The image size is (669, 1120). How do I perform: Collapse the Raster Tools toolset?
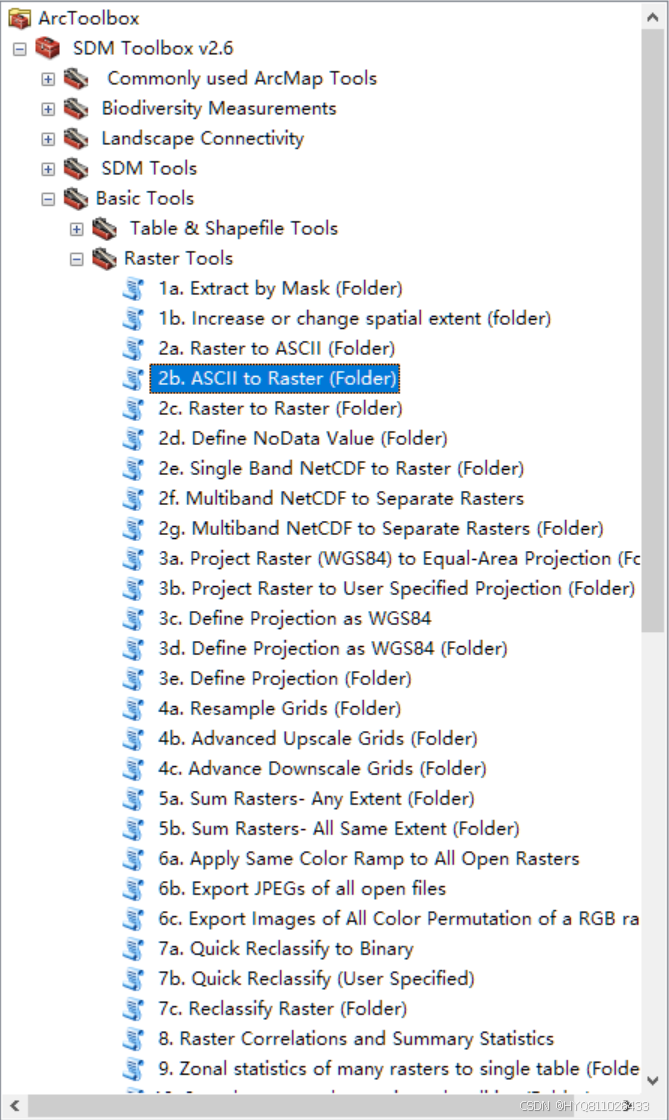pyautogui.click(x=76, y=259)
